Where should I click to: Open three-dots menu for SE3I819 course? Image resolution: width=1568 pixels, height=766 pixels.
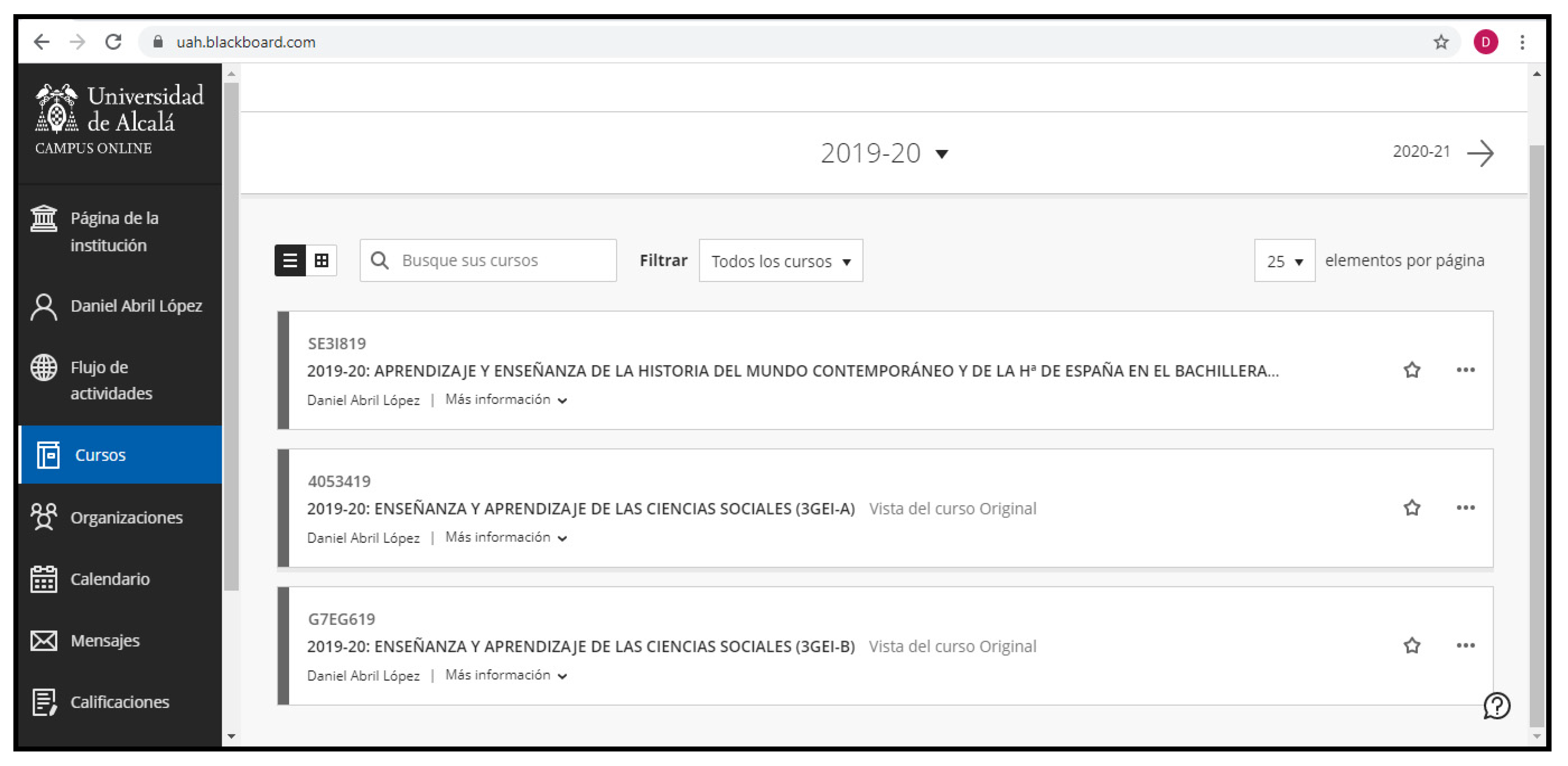[x=1465, y=370]
